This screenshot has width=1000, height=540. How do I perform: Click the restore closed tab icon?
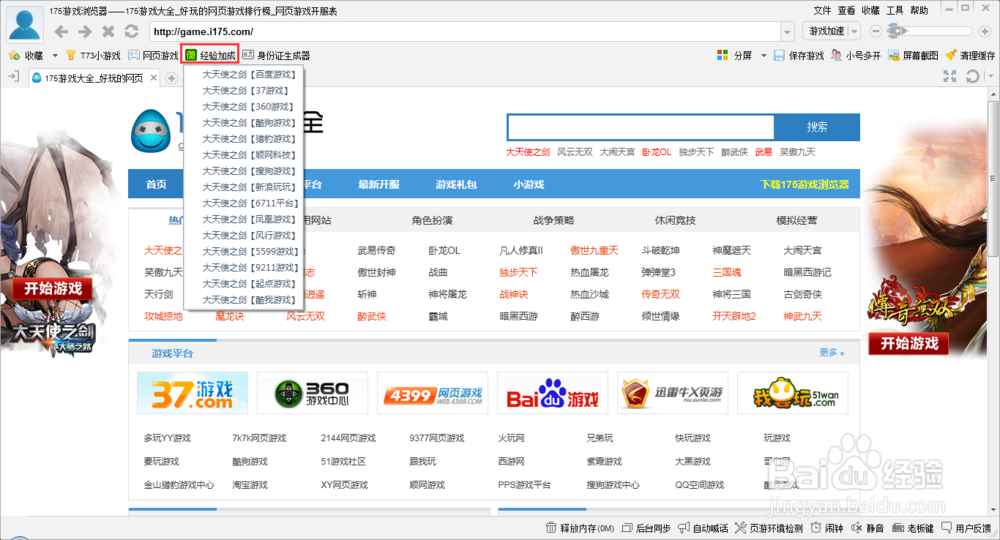click(x=973, y=77)
